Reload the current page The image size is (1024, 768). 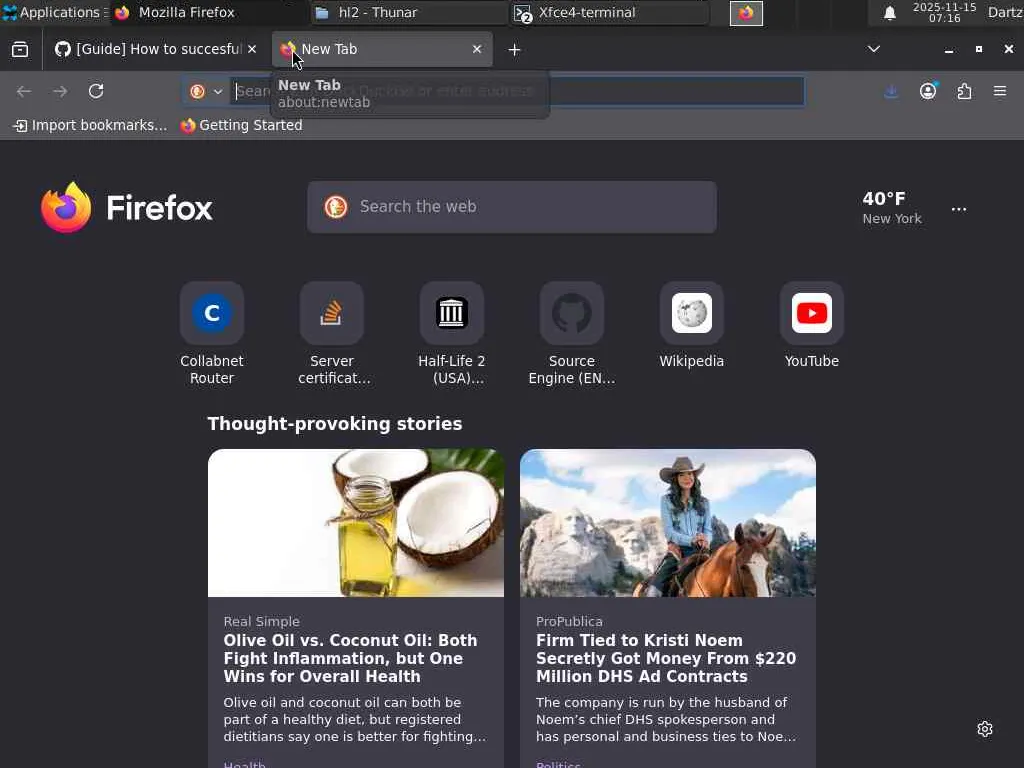click(96, 91)
